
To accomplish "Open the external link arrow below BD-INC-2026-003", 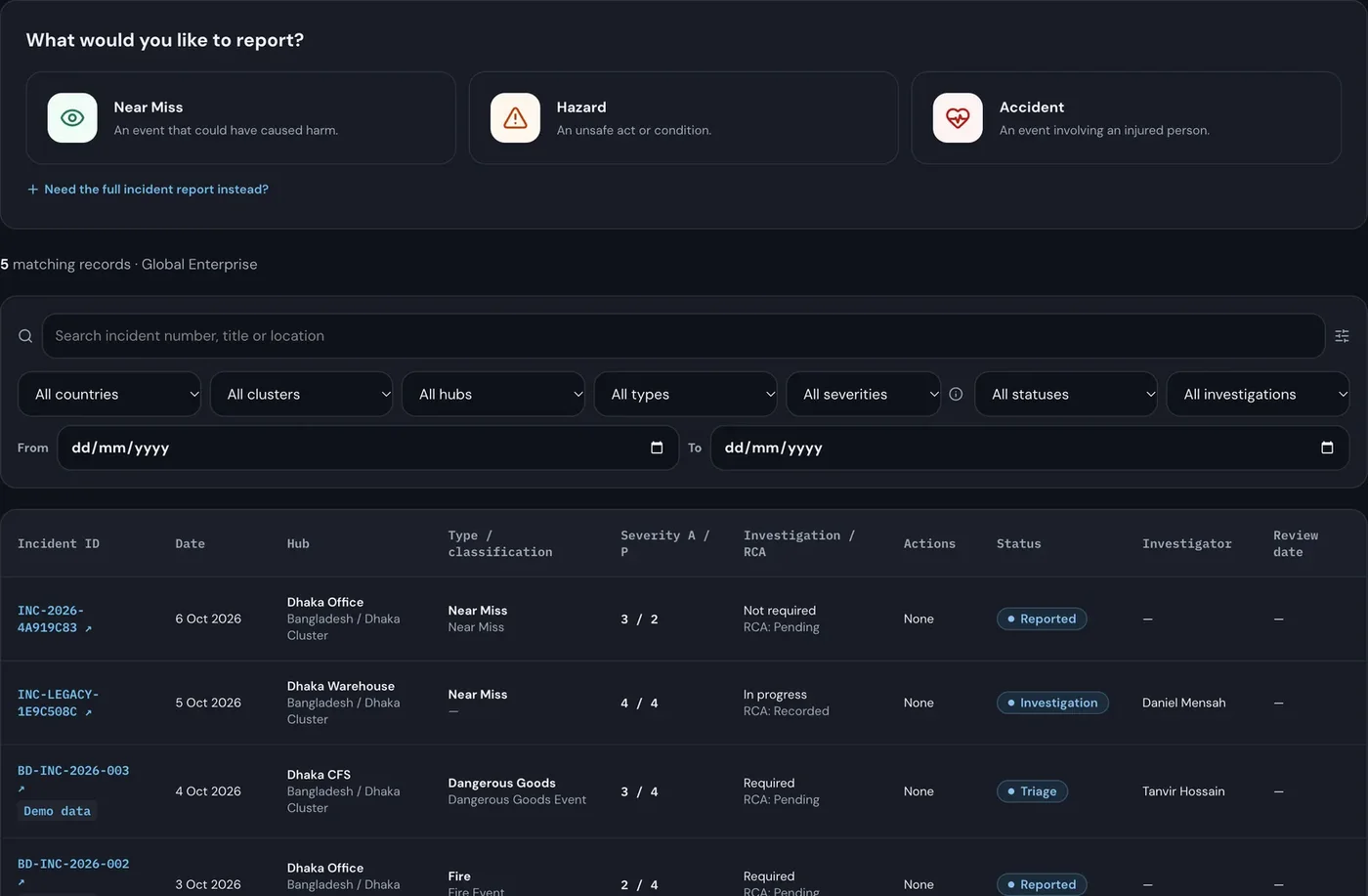I will [21, 789].
